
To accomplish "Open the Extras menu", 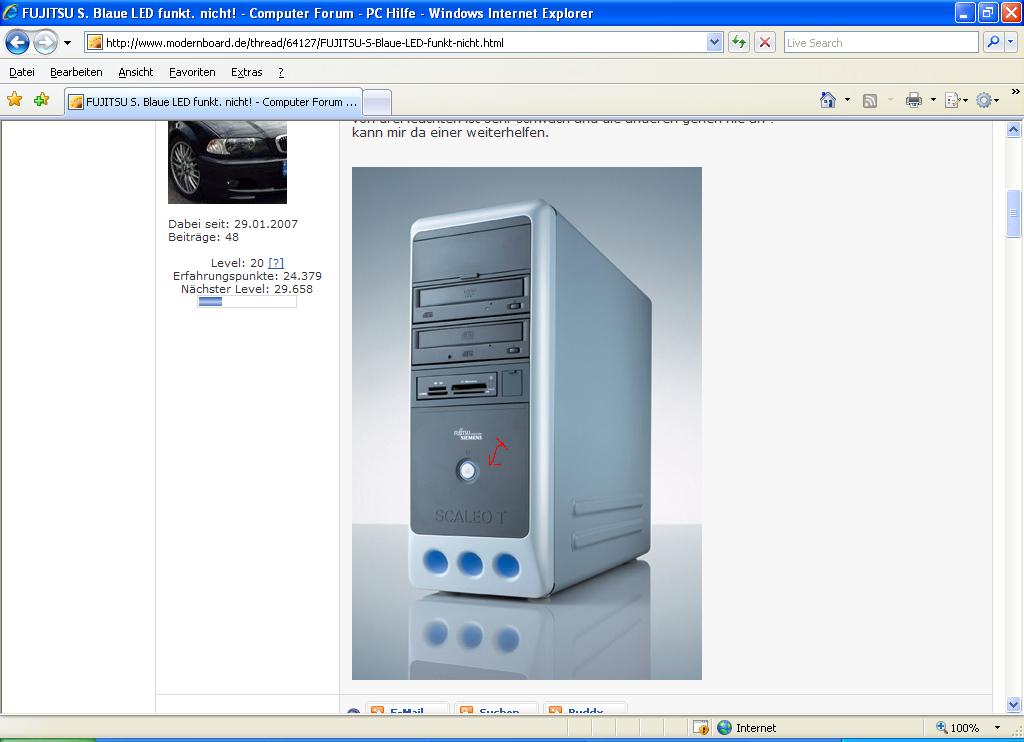I will [x=246, y=72].
